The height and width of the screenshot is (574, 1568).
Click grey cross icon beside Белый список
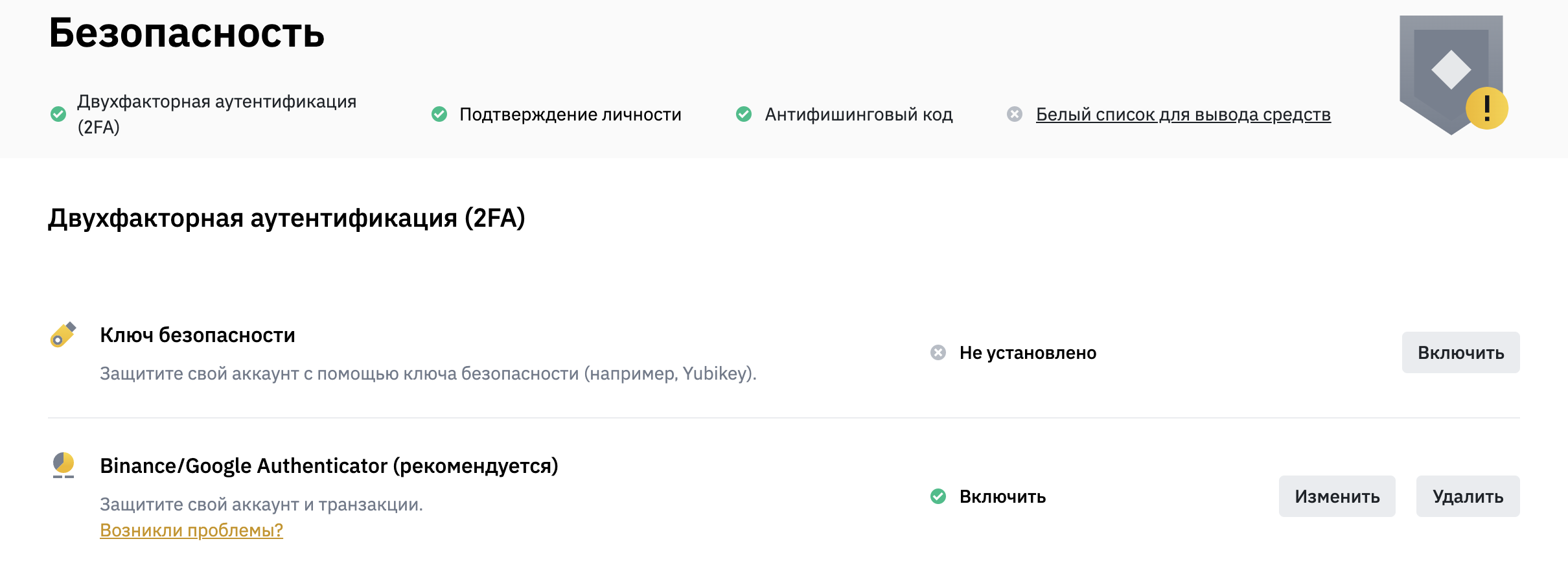click(x=1015, y=114)
